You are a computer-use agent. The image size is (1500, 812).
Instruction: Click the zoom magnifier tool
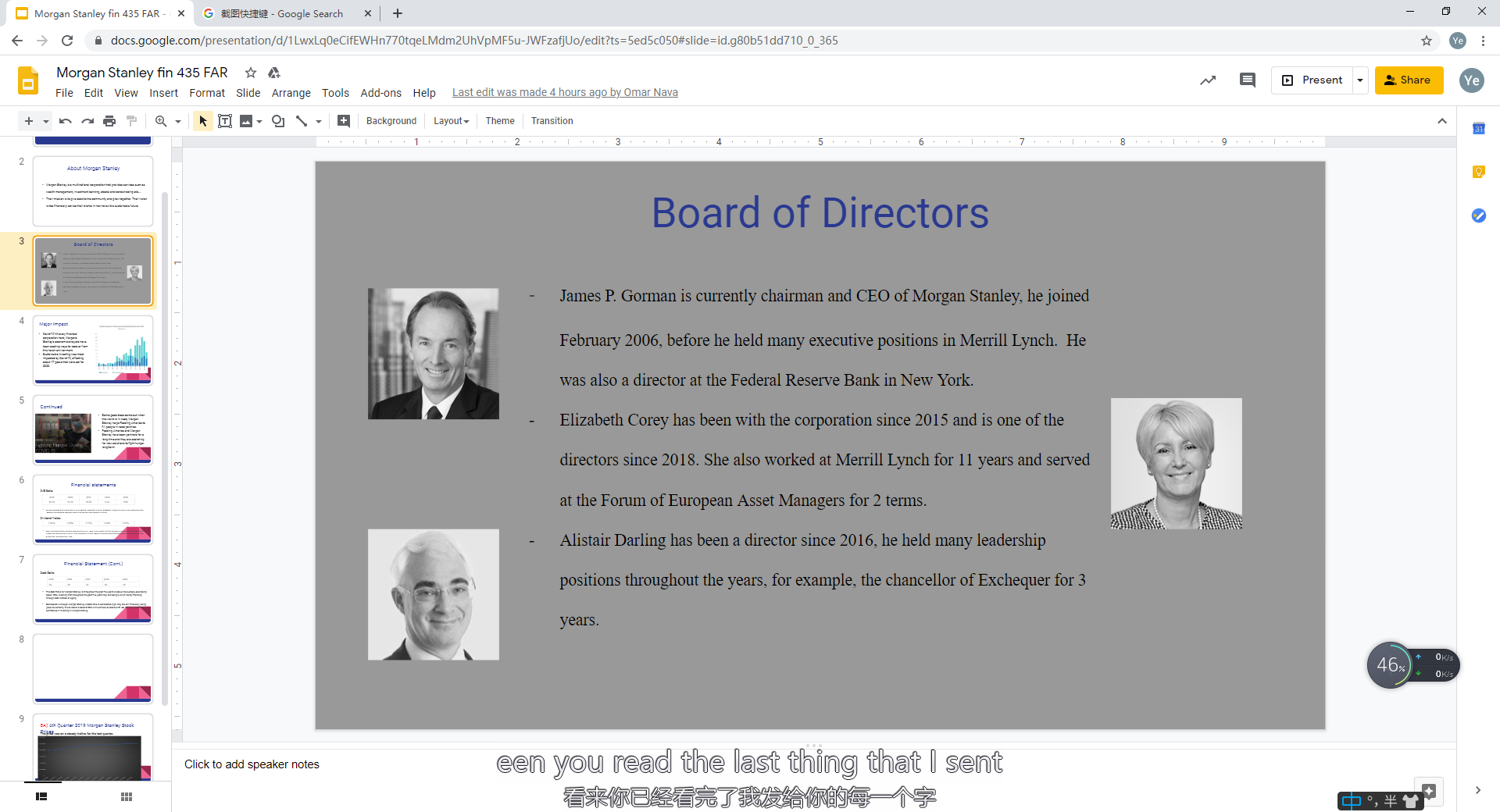(x=161, y=121)
